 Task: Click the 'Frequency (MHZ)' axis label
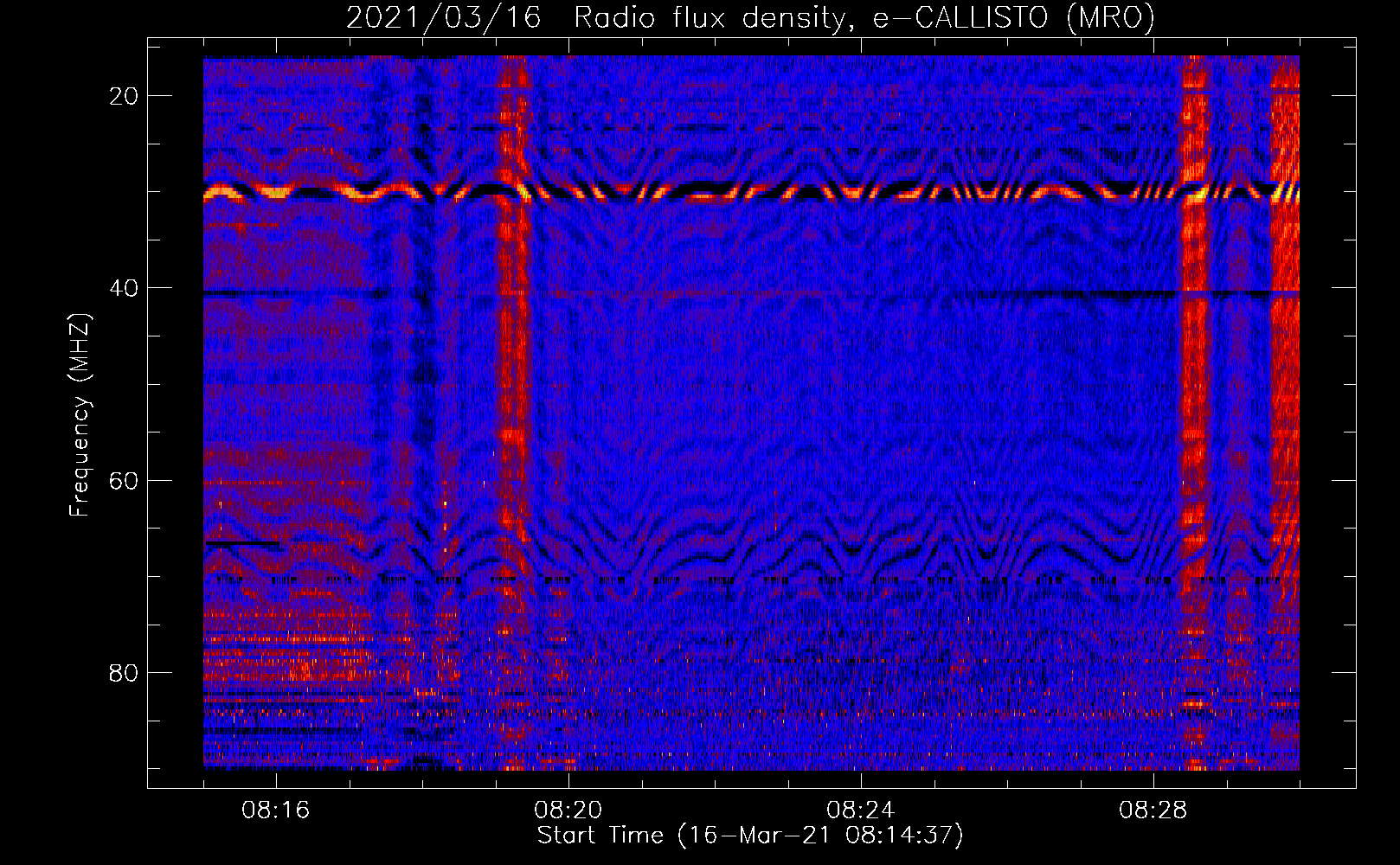[80, 414]
